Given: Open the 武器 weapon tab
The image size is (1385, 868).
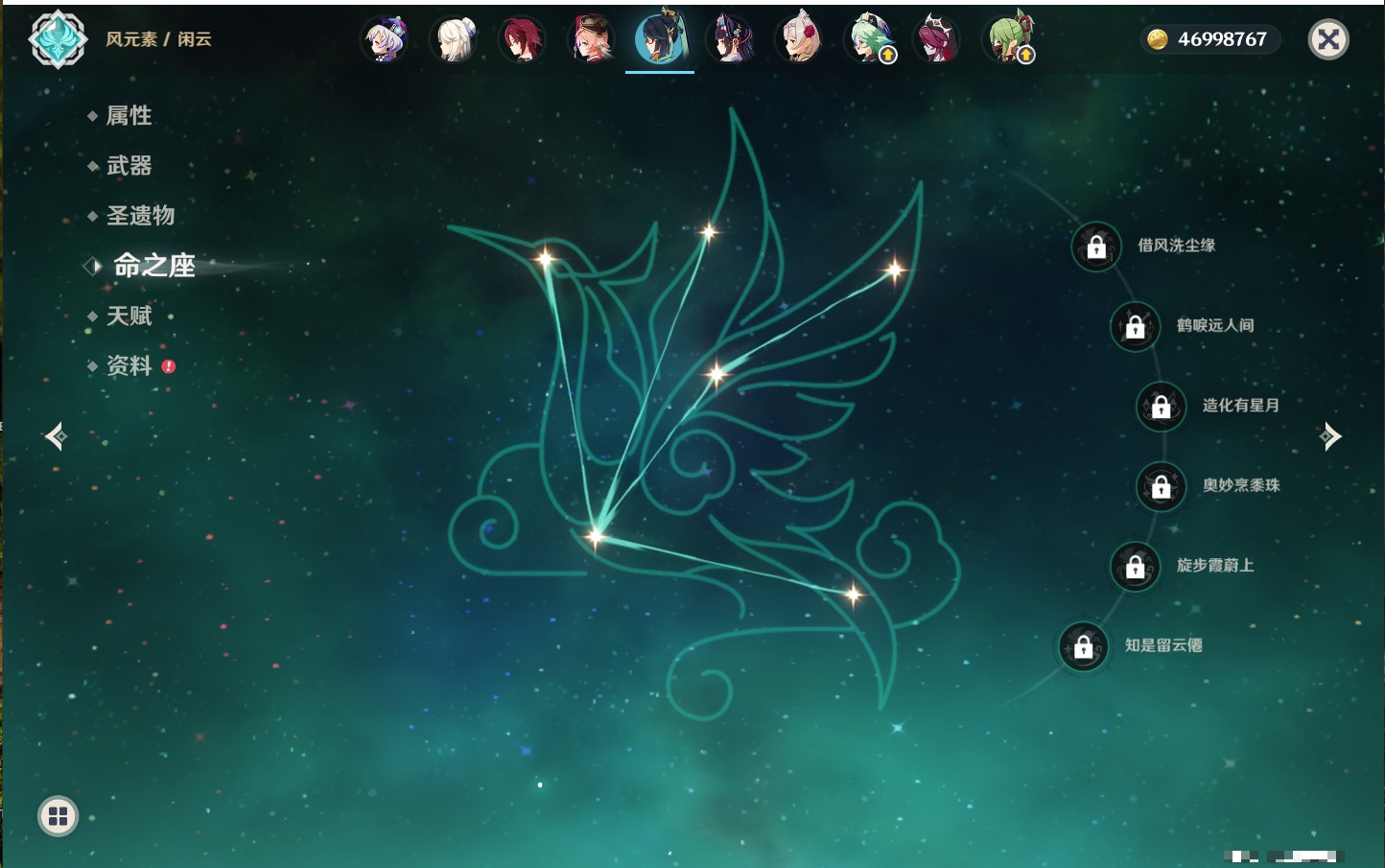Looking at the screenshot, I should 129,165.
